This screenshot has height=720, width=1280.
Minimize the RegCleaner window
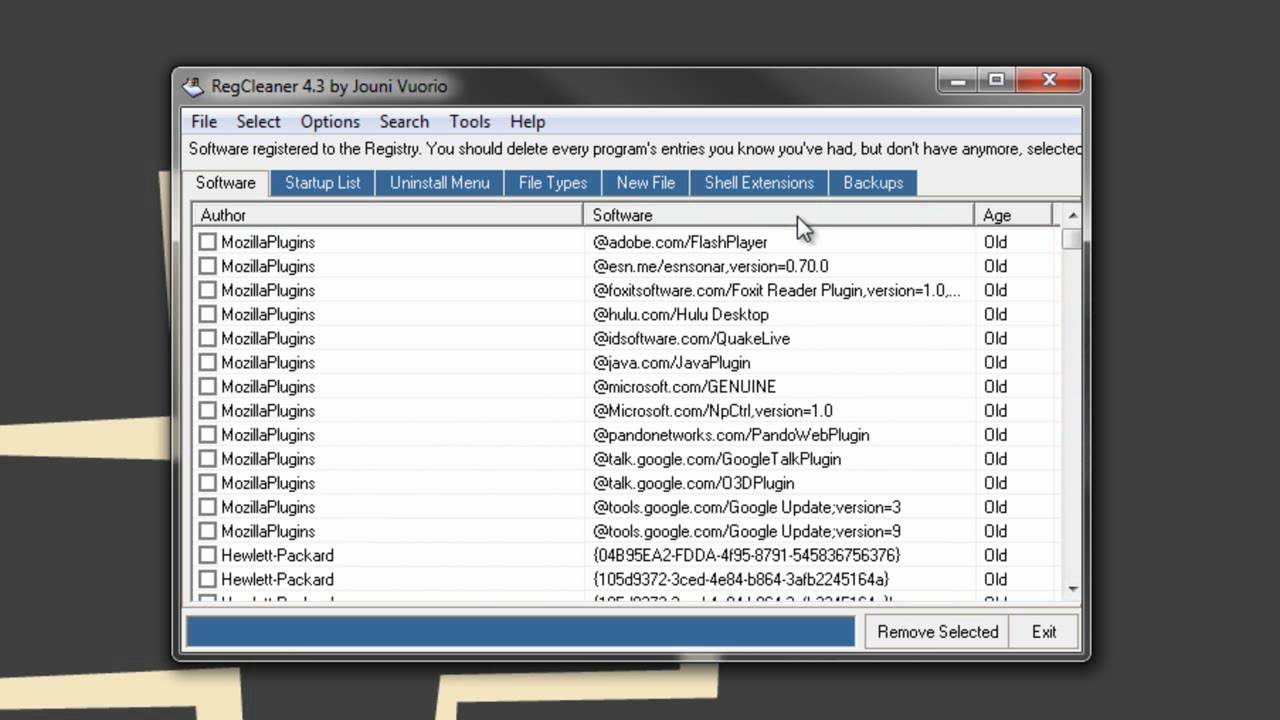(959, 81)
